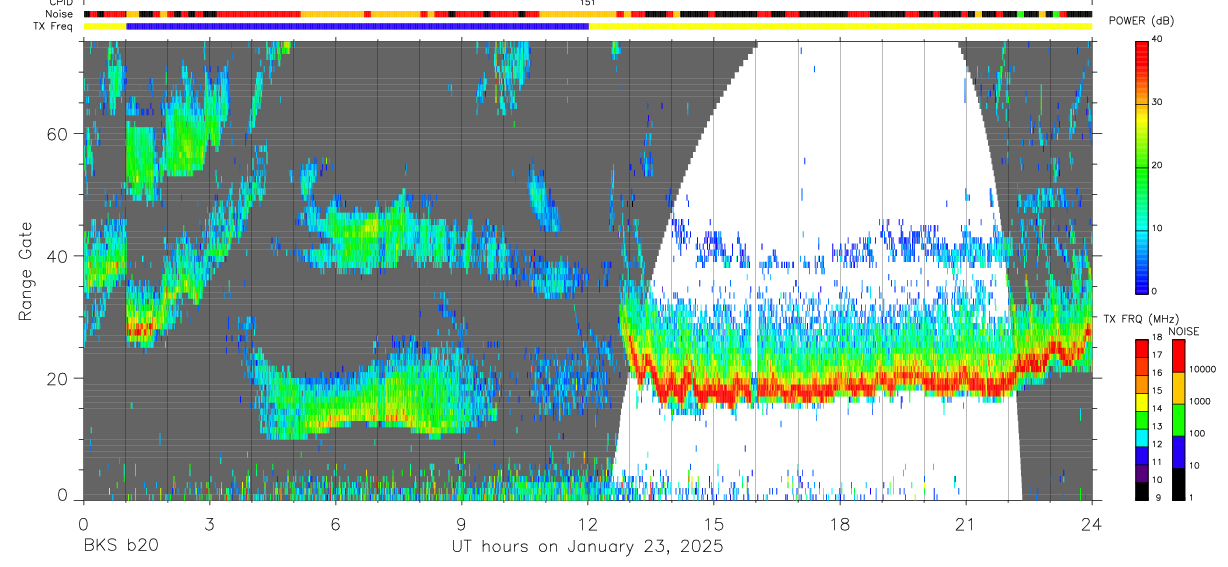1228x567 pixels.
Task: Click the yellow section of the TX Freq strip
Action: pyautogui.click(x=840, y=25)
